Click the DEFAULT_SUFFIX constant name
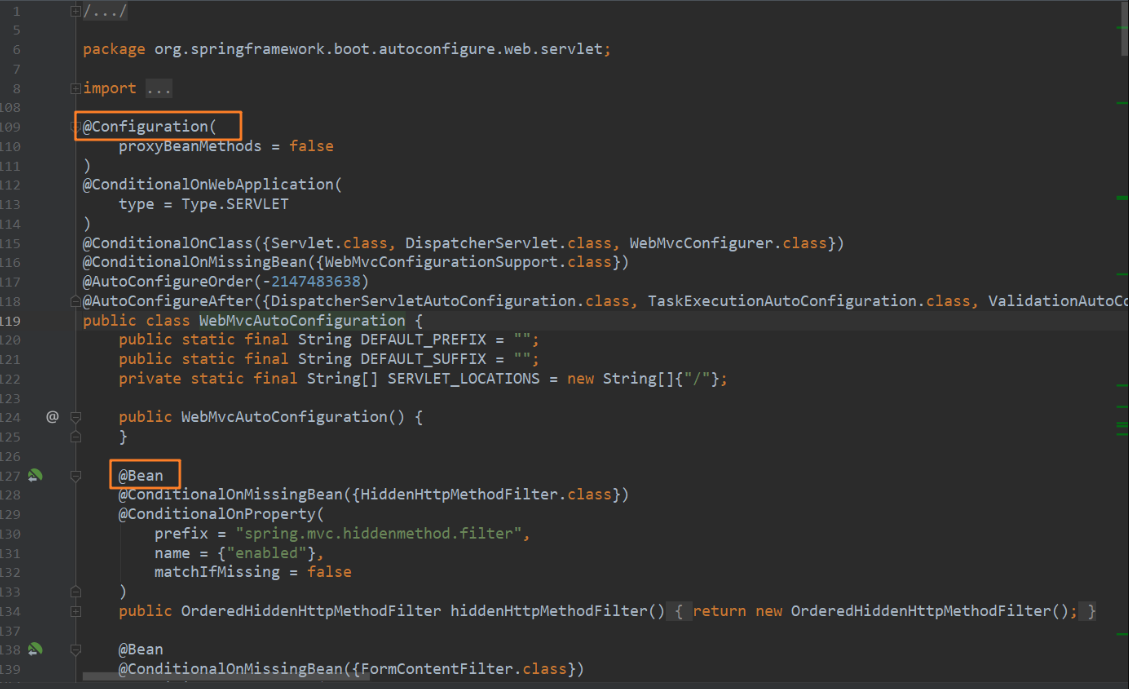The height and width of the screenshot is (689, 1129). point(423,359)
